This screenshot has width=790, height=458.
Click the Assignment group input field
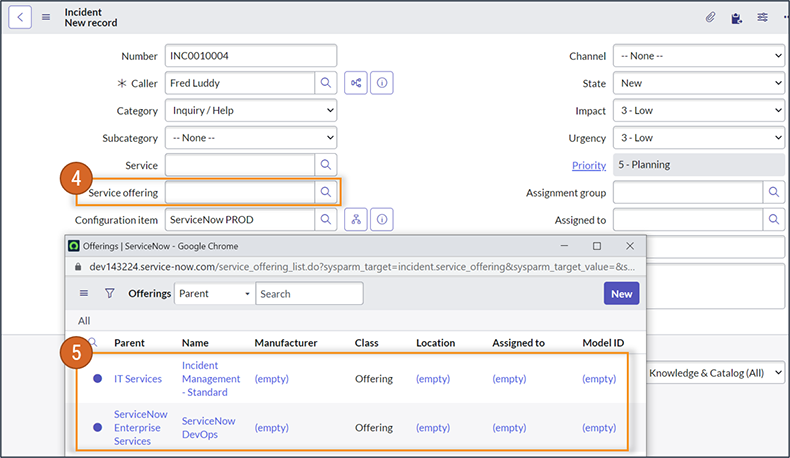pos(688,192)
